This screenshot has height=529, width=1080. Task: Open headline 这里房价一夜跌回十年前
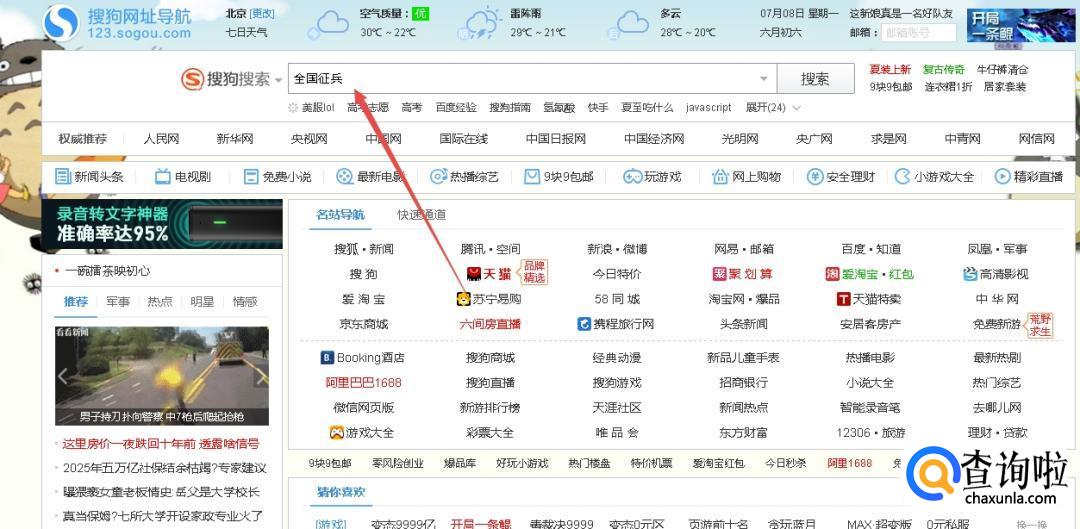pos(161,444)
